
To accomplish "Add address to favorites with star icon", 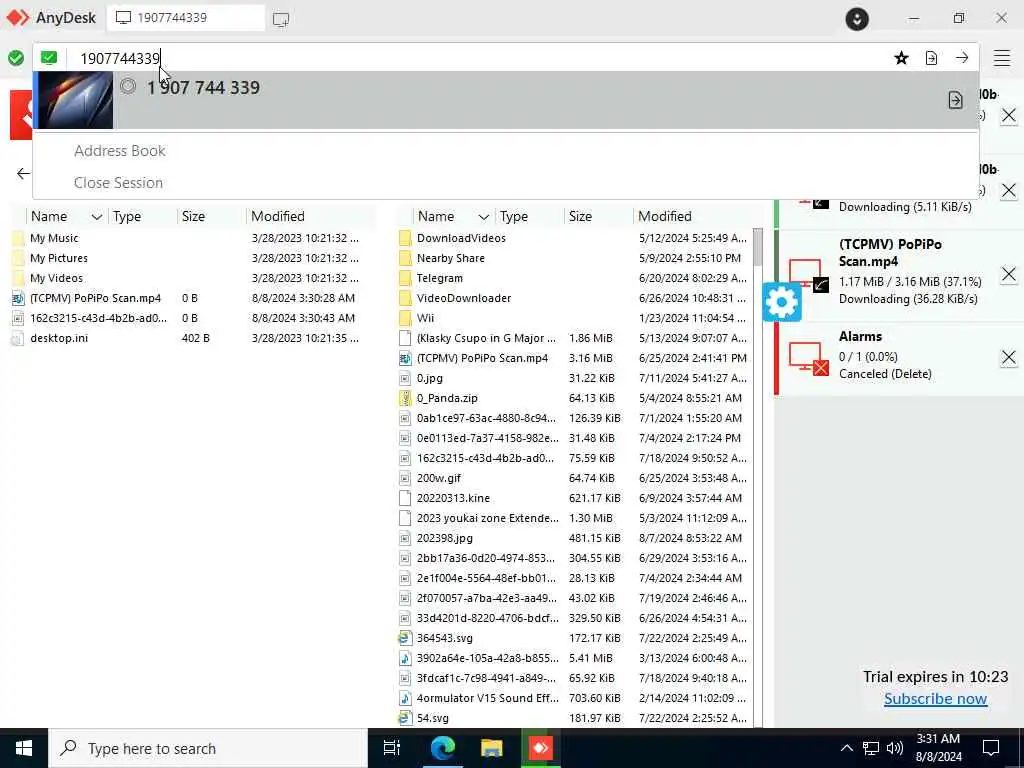I will pos(901,58).
